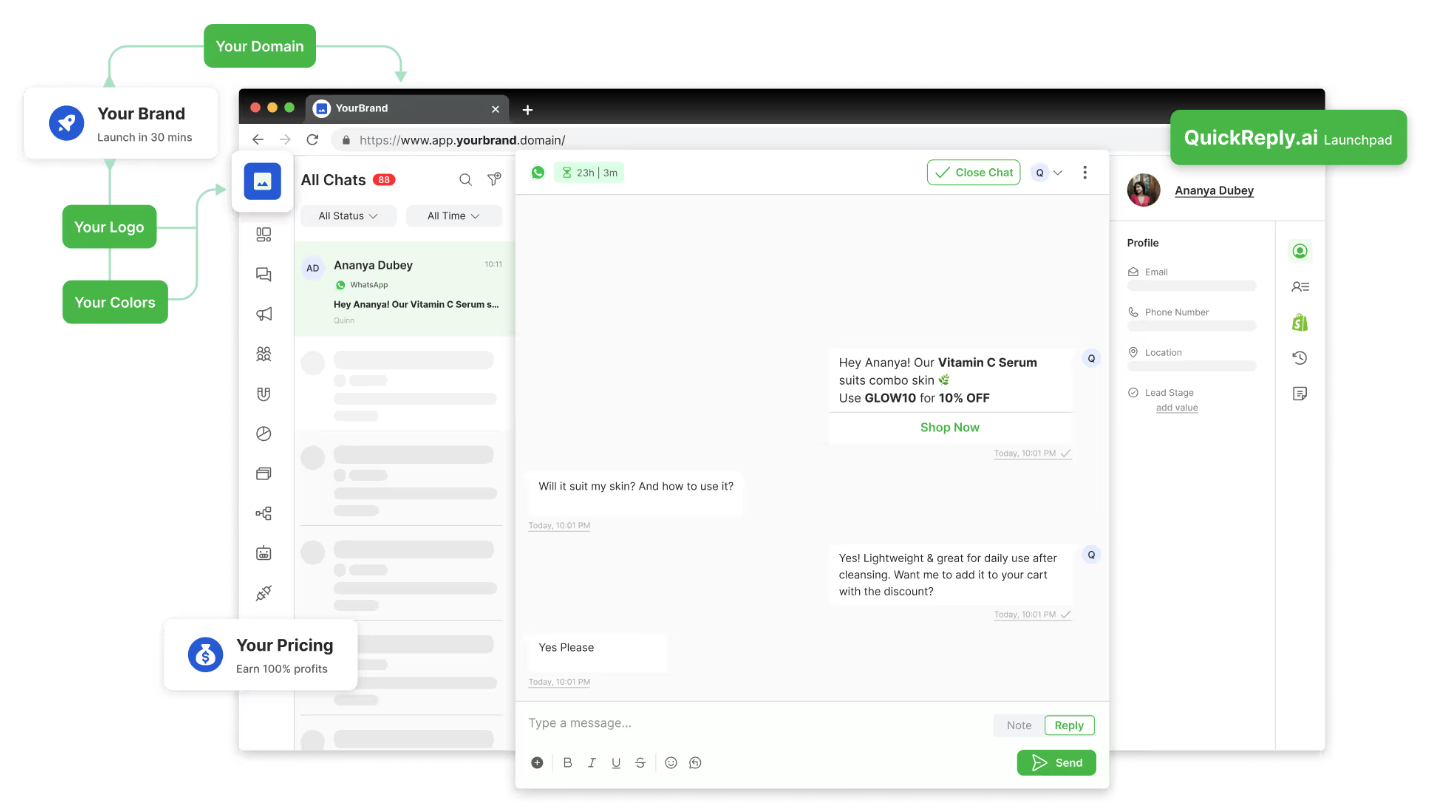1452x808 pixels.
Task: Click the browser address bar URL
Action: coord(462,140)
